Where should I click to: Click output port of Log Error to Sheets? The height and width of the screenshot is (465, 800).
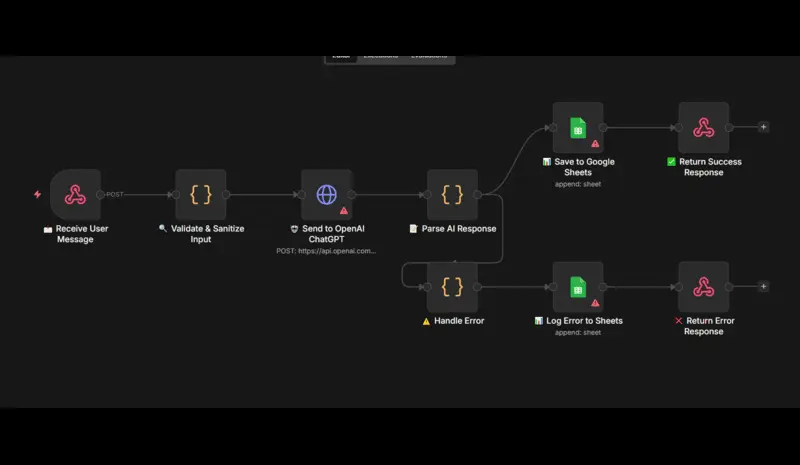[x=603, y=287]
